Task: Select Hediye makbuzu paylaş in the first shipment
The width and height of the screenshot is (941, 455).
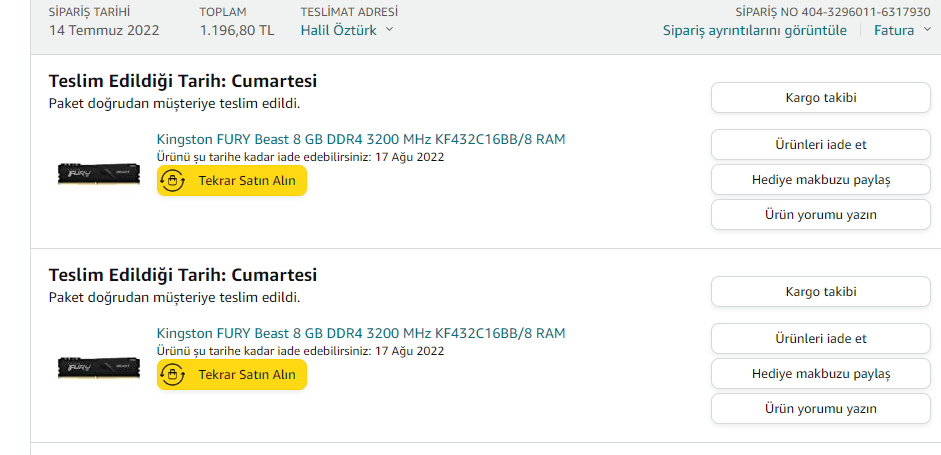Action: (821, 180)
